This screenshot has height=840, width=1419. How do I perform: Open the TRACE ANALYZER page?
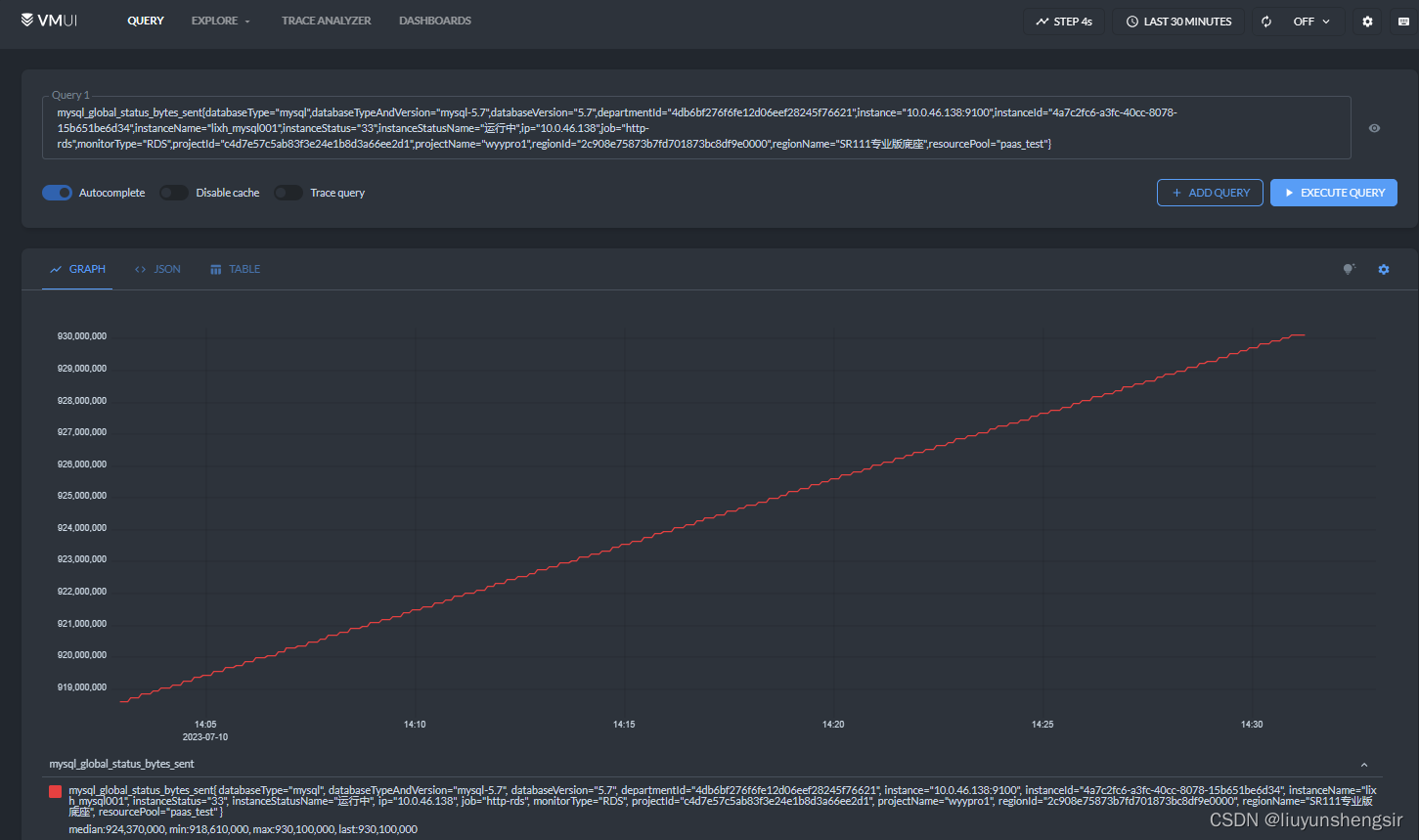[326, 20]
